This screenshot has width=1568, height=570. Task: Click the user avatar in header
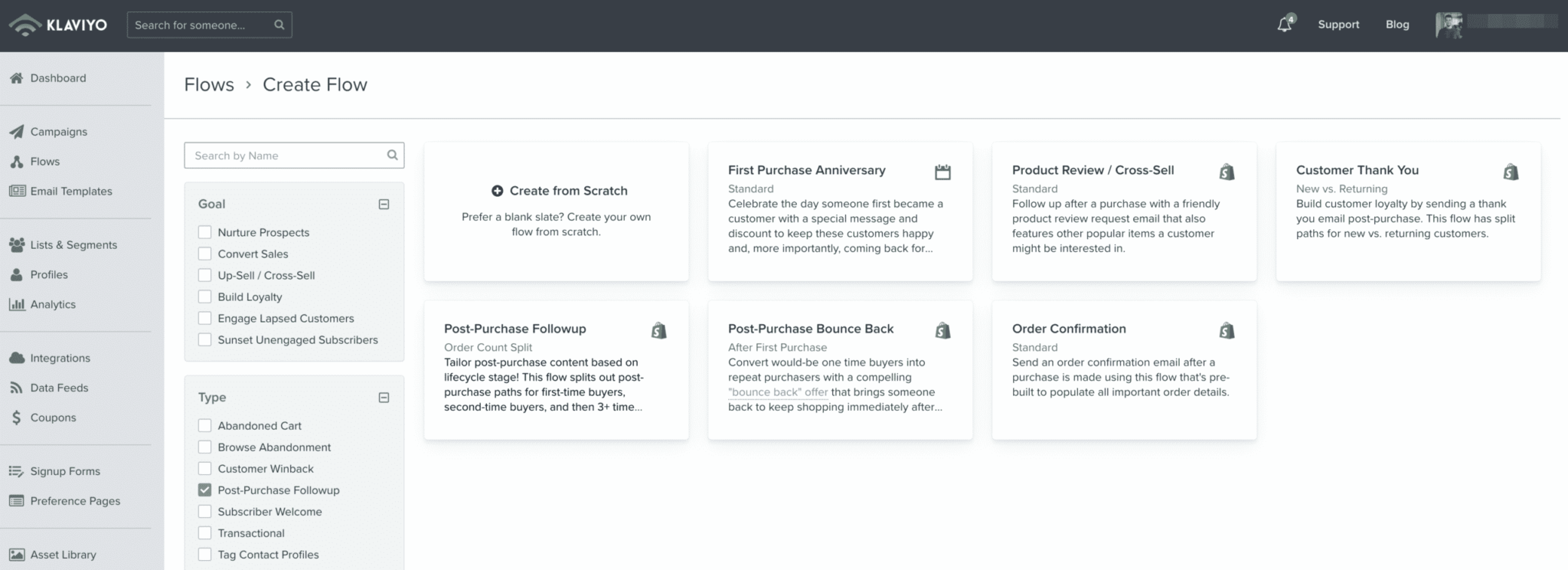pos(1449,25)
